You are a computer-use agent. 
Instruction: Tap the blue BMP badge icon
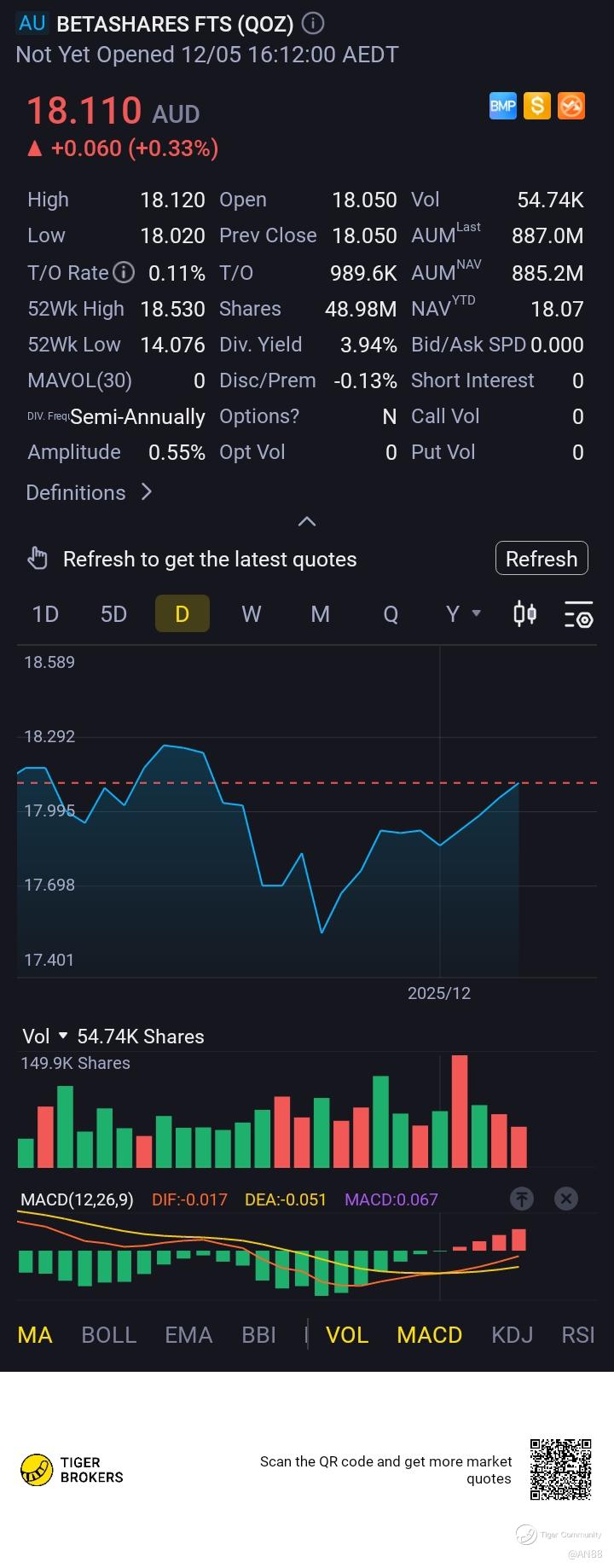[x=503, y=106]
